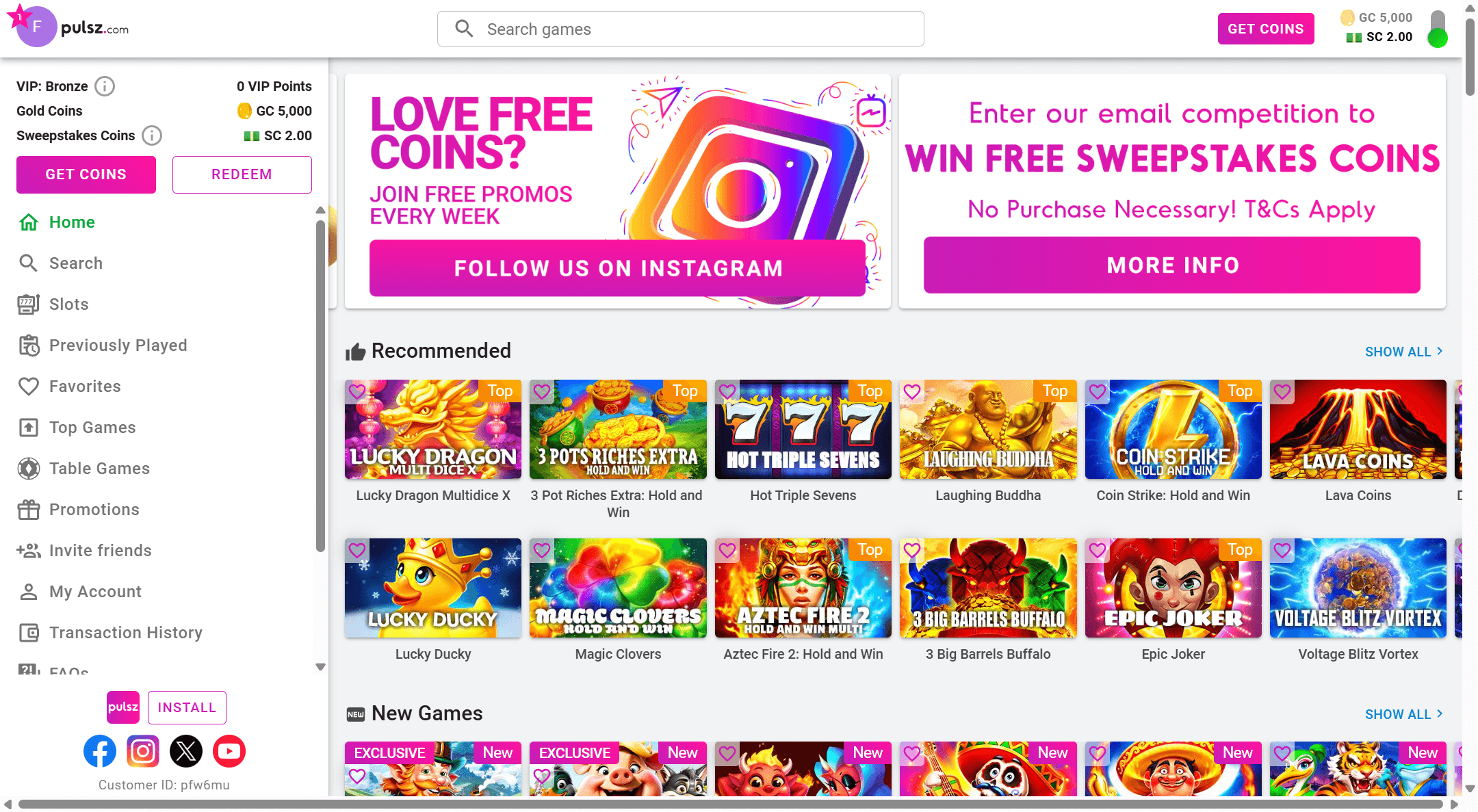Toggle favorite heart on Lava Coins
Image resolution: width=1478 pixels, height=812 pixels.
coord(1282,392)
